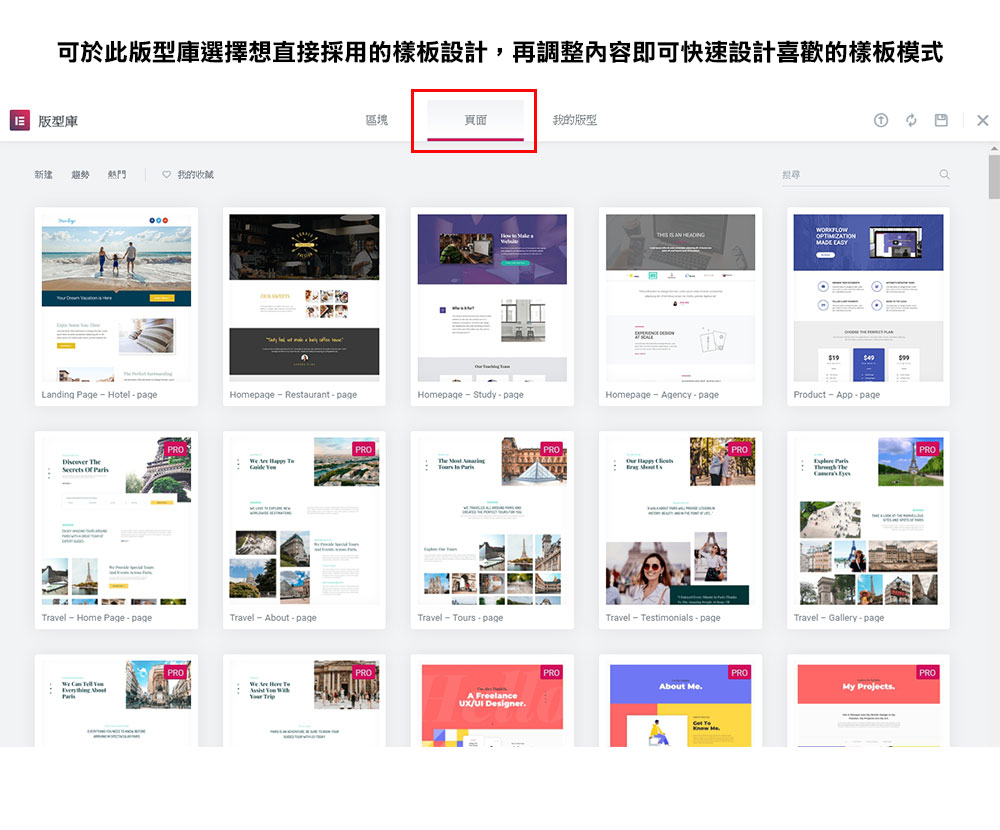Click the 'Homepage – Study - page' caption
Image resolution: width=1000 pixels, height=830 pixels.
pos(471,395)
